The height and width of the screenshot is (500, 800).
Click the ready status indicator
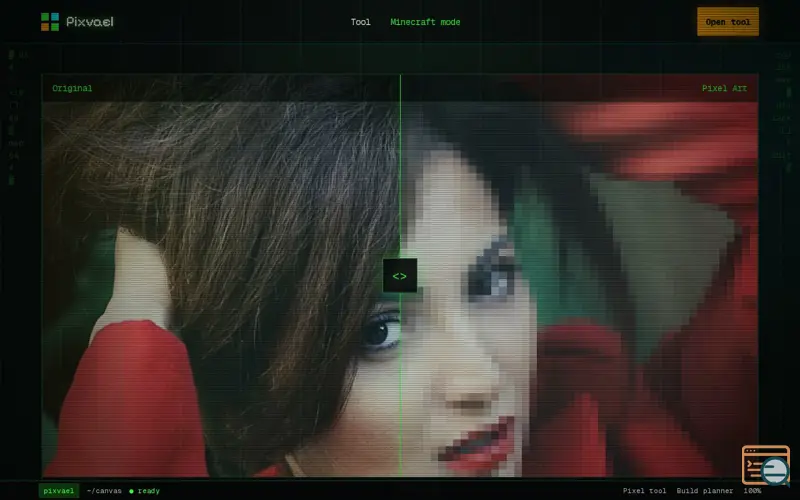(144, 491)
